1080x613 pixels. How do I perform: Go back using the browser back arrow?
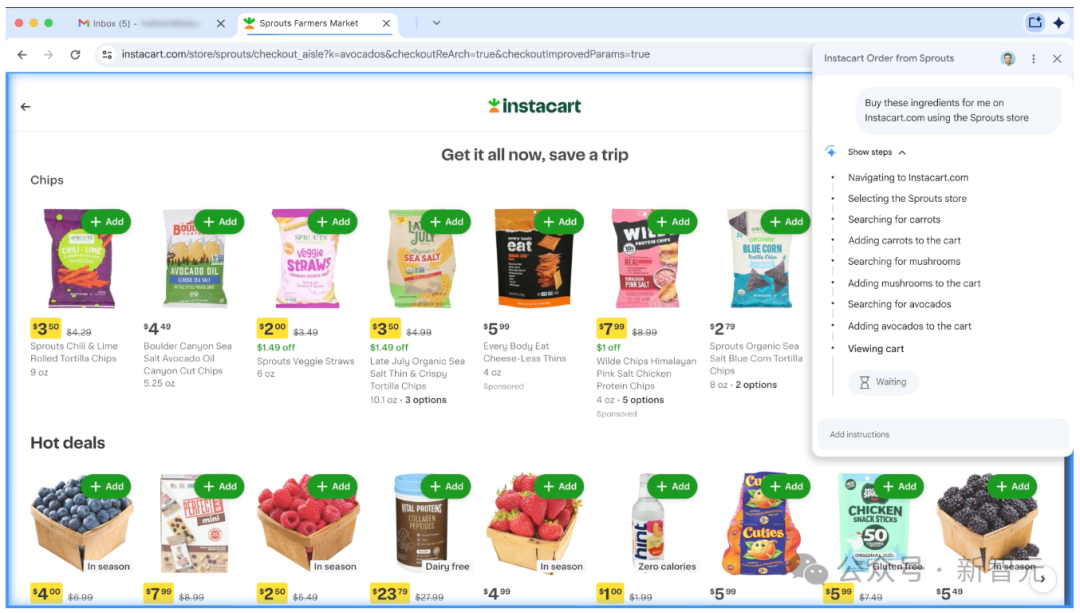[x=22, y=54]
